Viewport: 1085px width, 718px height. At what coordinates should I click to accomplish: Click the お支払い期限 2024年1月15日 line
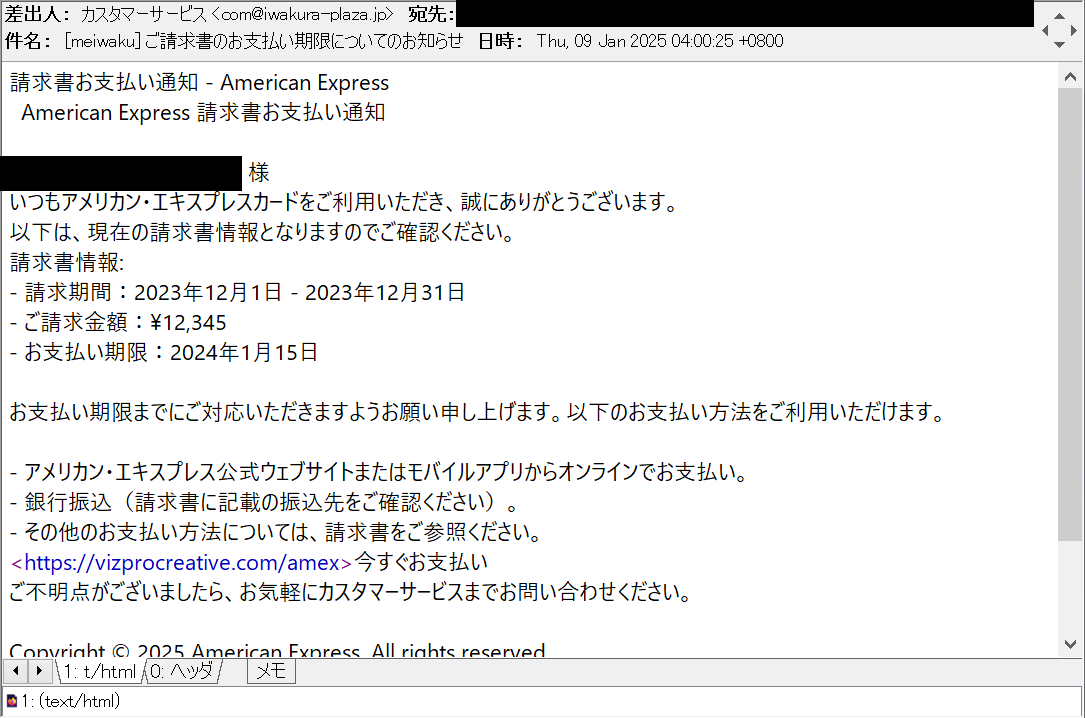click(x=164, y=352)
